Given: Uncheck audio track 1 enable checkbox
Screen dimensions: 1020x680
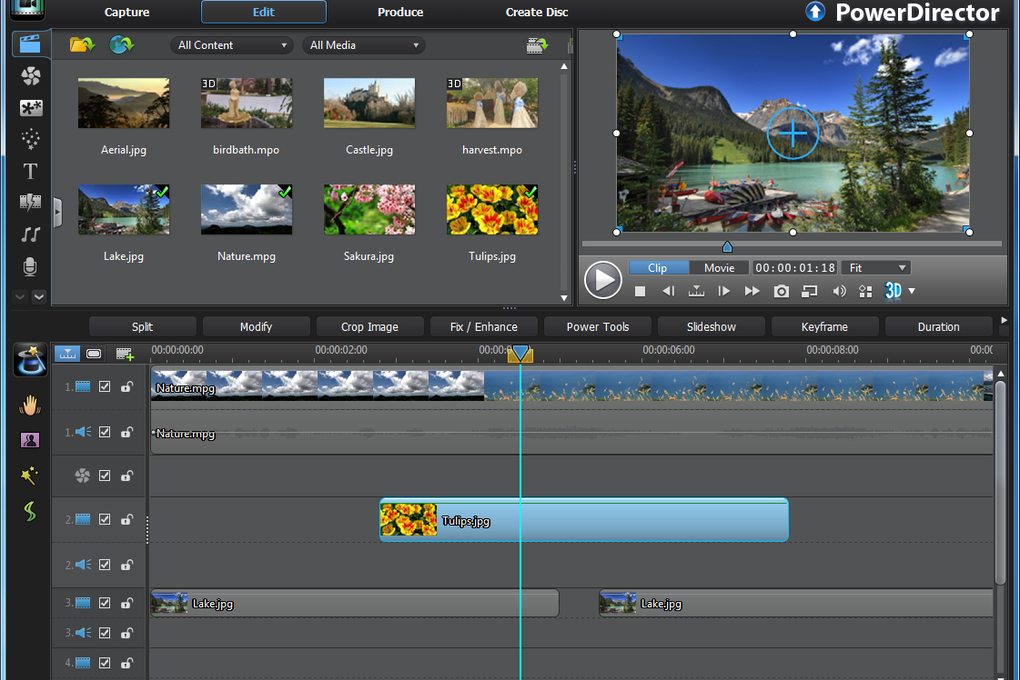Looking at the screenshot, I should pos(105,432).
